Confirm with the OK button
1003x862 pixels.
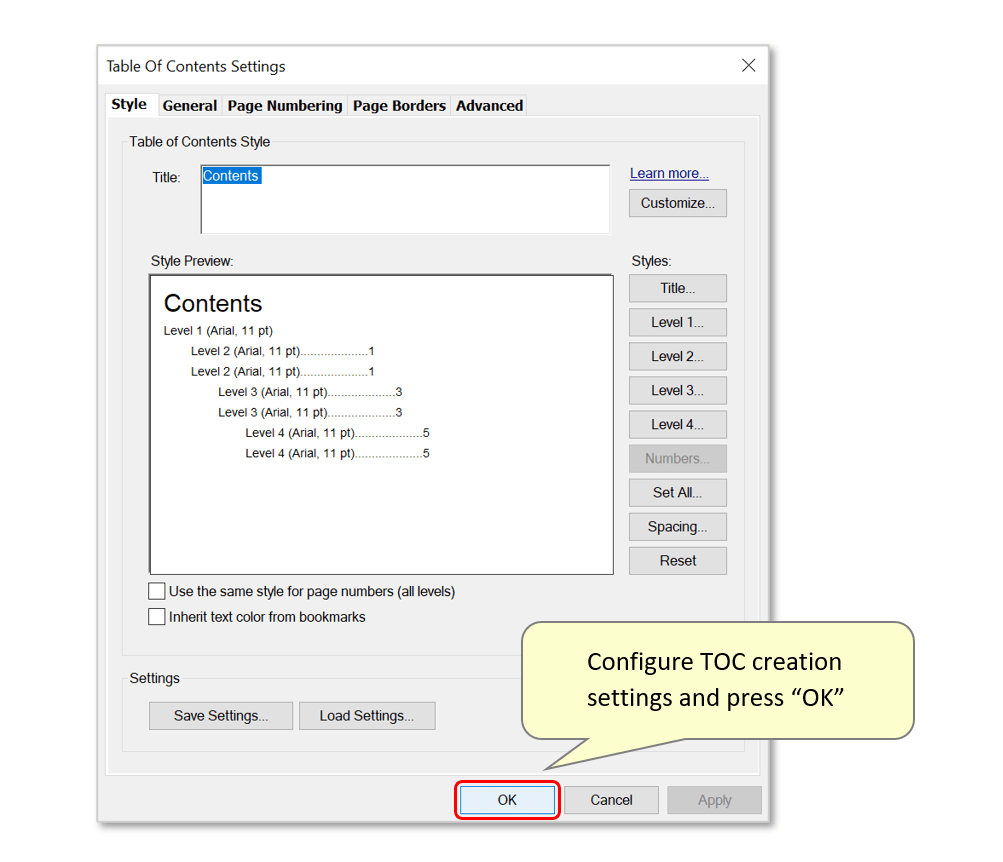[507, 800]
